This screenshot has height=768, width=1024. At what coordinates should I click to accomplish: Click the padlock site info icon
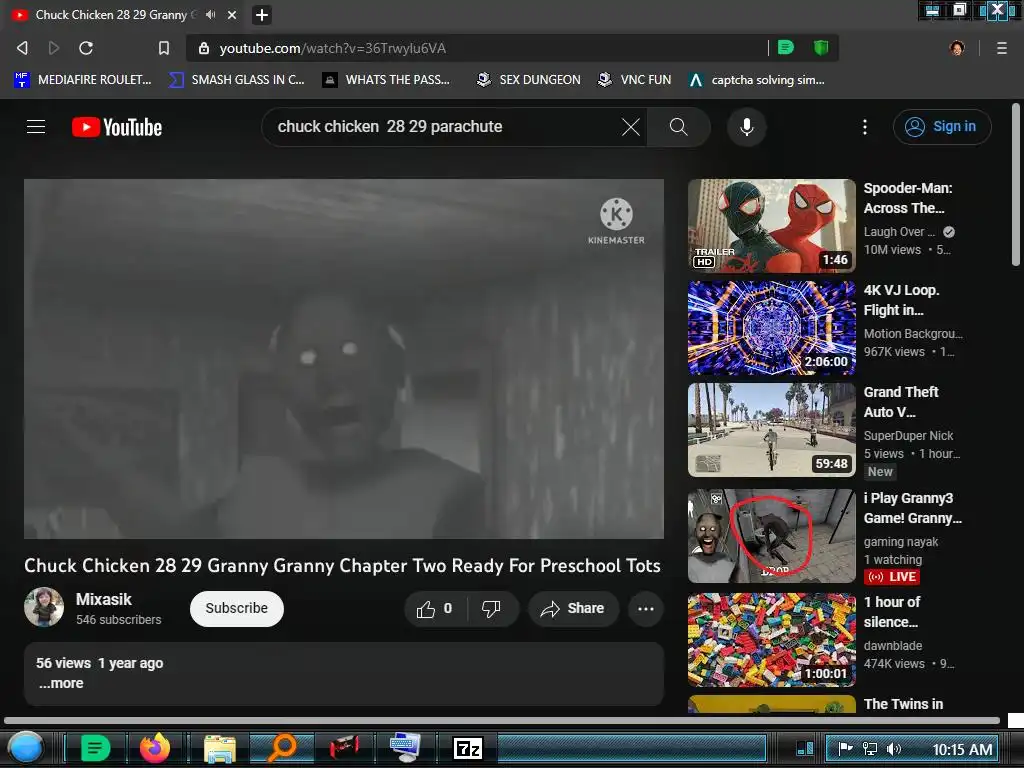[204, 48]
